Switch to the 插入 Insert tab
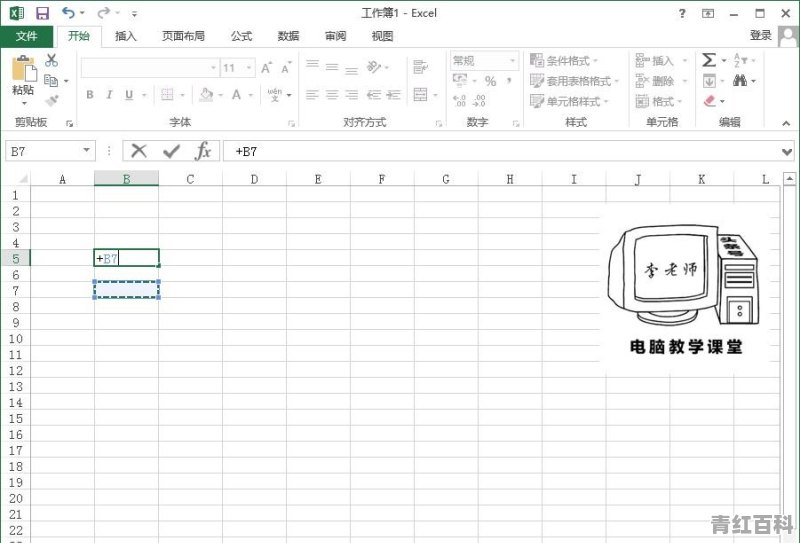Screen dimensions: 800x543 tap(126, 36)
